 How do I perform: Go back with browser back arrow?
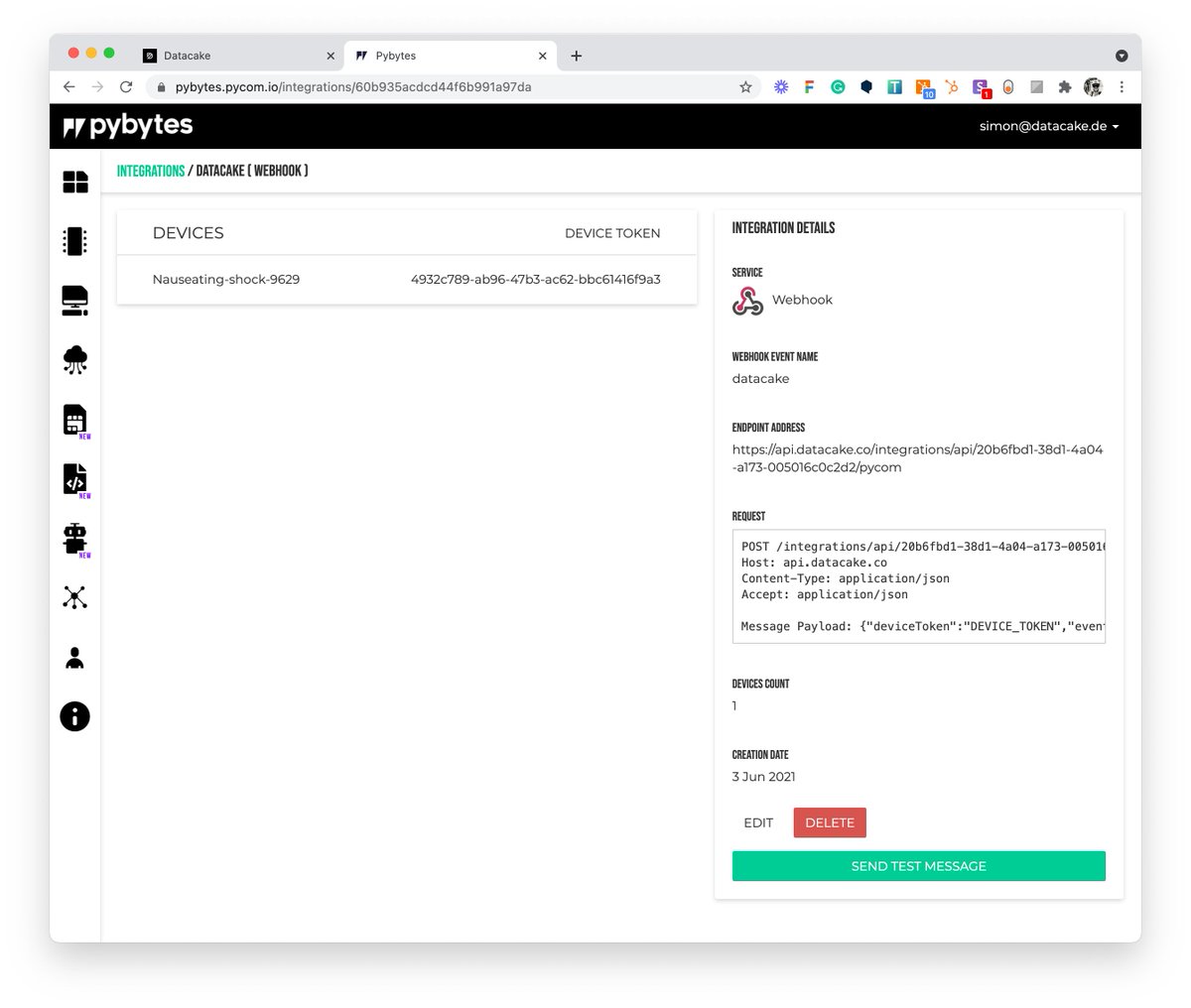[x=68, y=87]
